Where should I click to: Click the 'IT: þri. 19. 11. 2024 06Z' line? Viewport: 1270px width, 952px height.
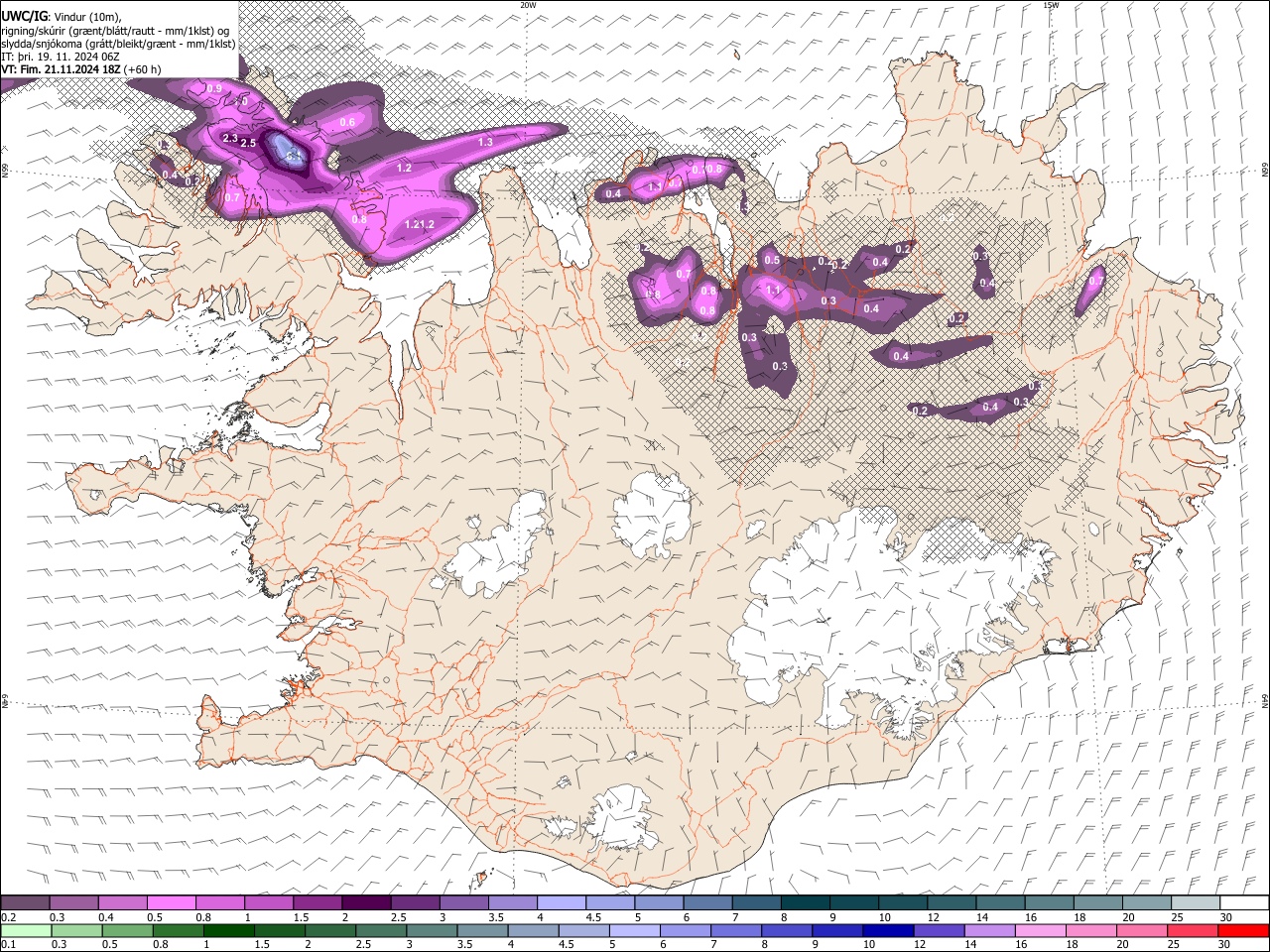click(x=61, y=57)
